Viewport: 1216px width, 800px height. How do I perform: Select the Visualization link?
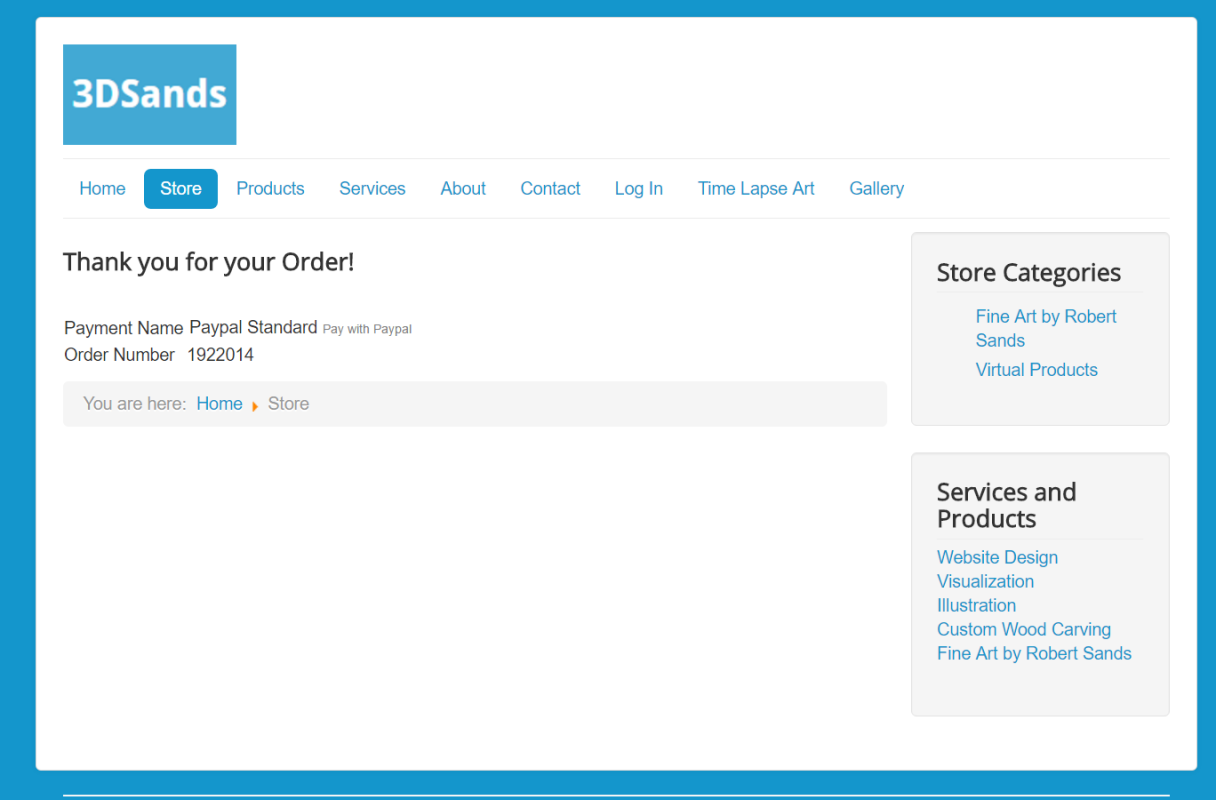tap(985, 581)
